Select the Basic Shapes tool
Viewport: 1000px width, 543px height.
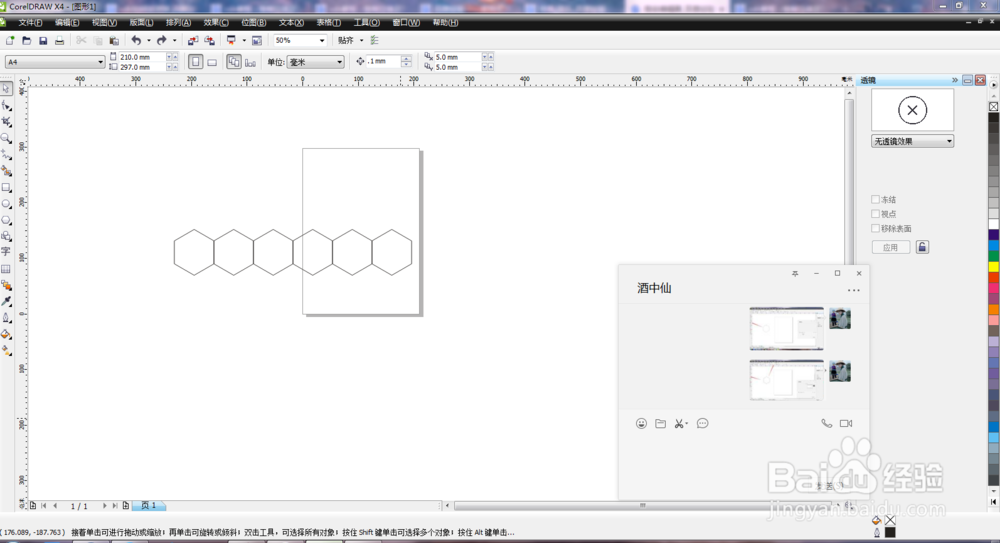(6, 236)
